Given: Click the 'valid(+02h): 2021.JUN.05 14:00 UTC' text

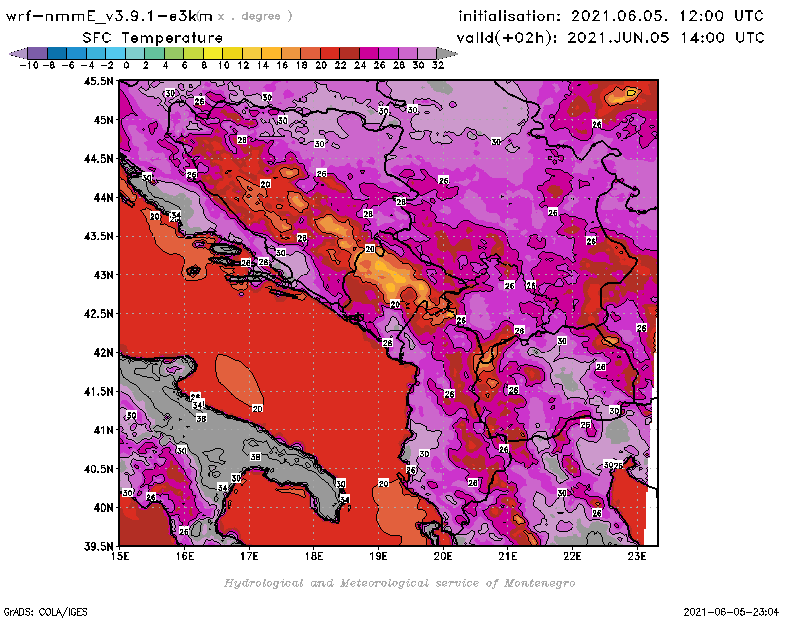Looking at the screenshot, I should (610, 38).
